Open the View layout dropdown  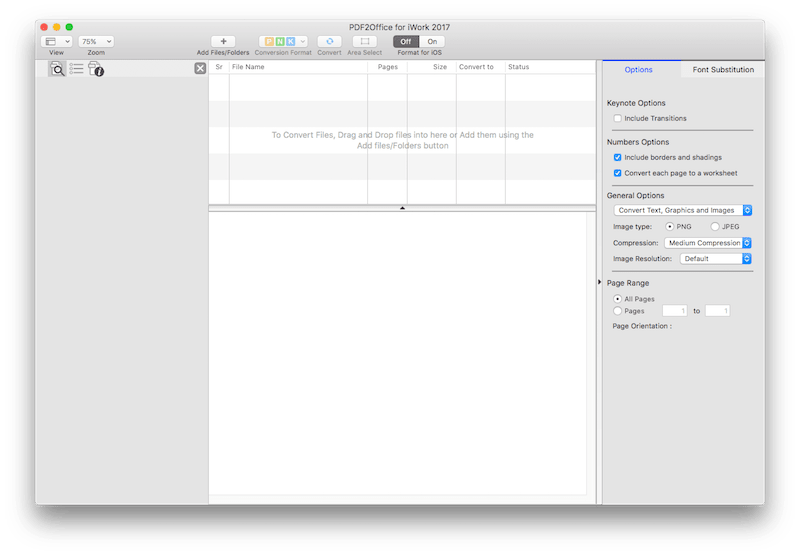(x=56, y=41)
